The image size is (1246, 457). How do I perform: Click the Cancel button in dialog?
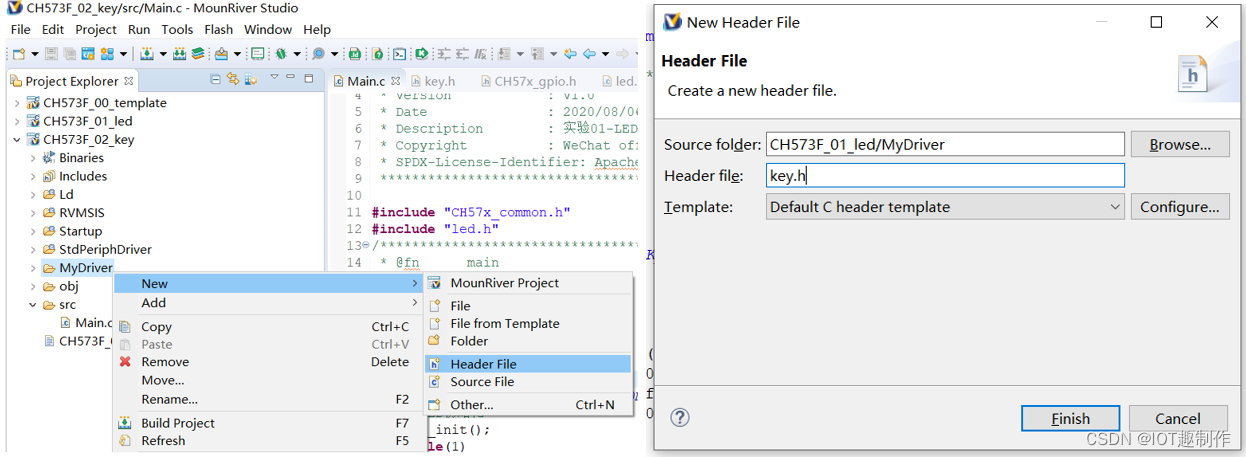click(x=1178, y=418)
